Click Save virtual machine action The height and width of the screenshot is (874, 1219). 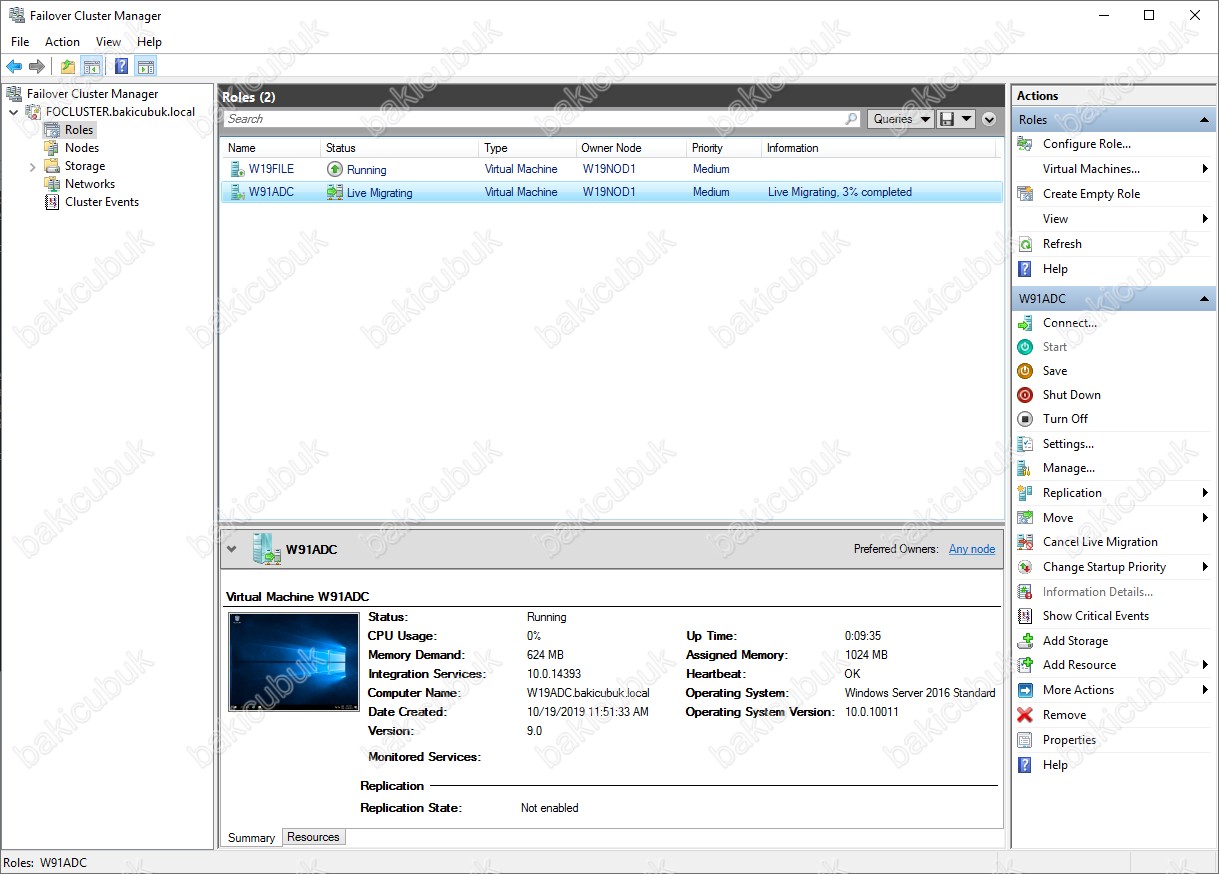tap(1055, 371)
